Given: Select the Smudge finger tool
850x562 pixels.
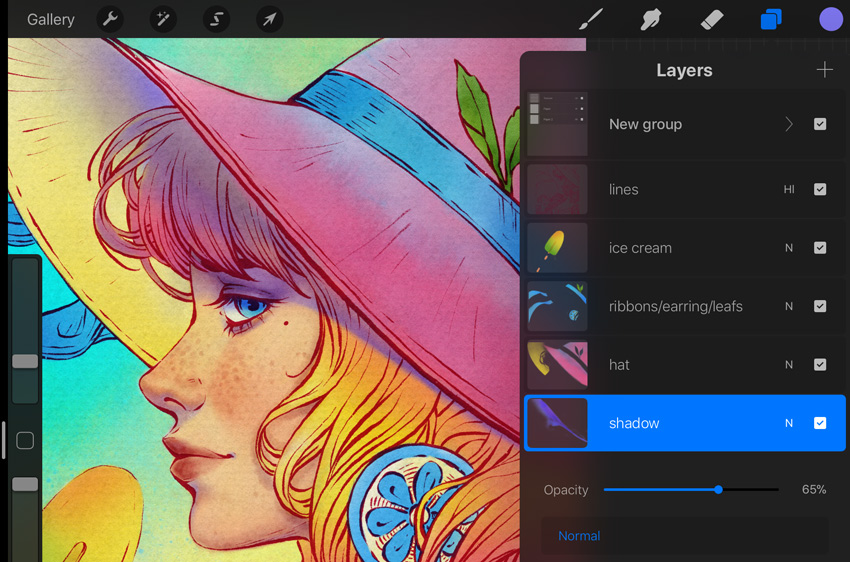Looking at the screenshot, I should click(x=651, y=20).
